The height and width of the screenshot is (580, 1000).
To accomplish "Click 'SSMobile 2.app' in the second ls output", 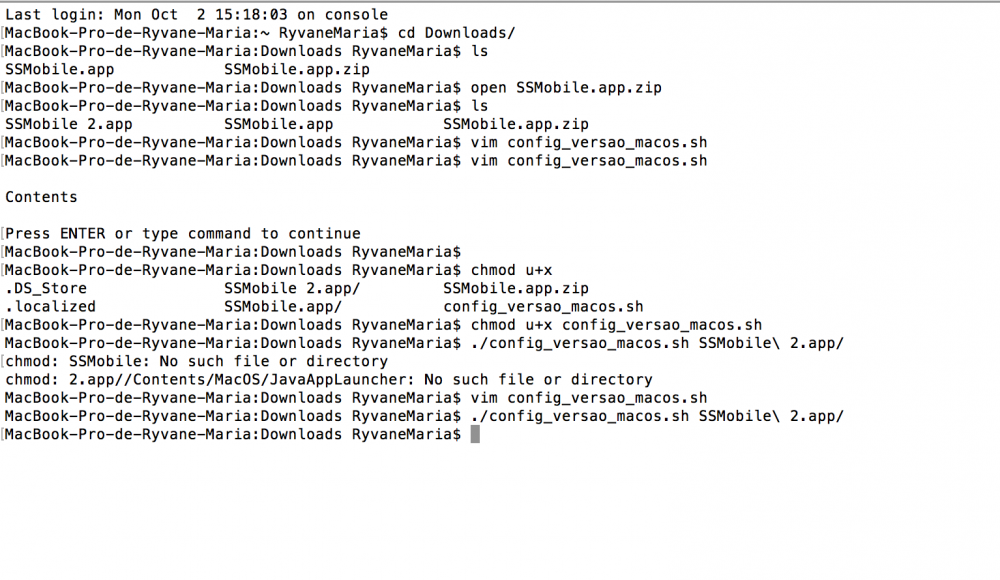I will point(69,124).
